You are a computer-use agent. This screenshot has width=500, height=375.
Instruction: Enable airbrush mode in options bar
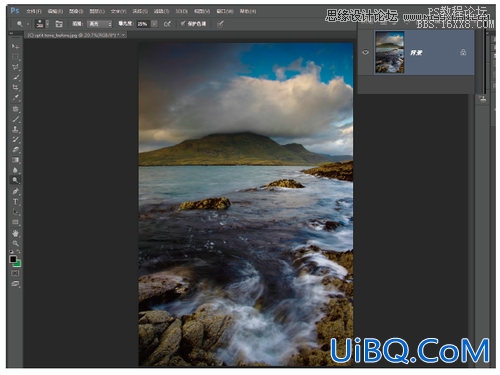click(167, 24)
